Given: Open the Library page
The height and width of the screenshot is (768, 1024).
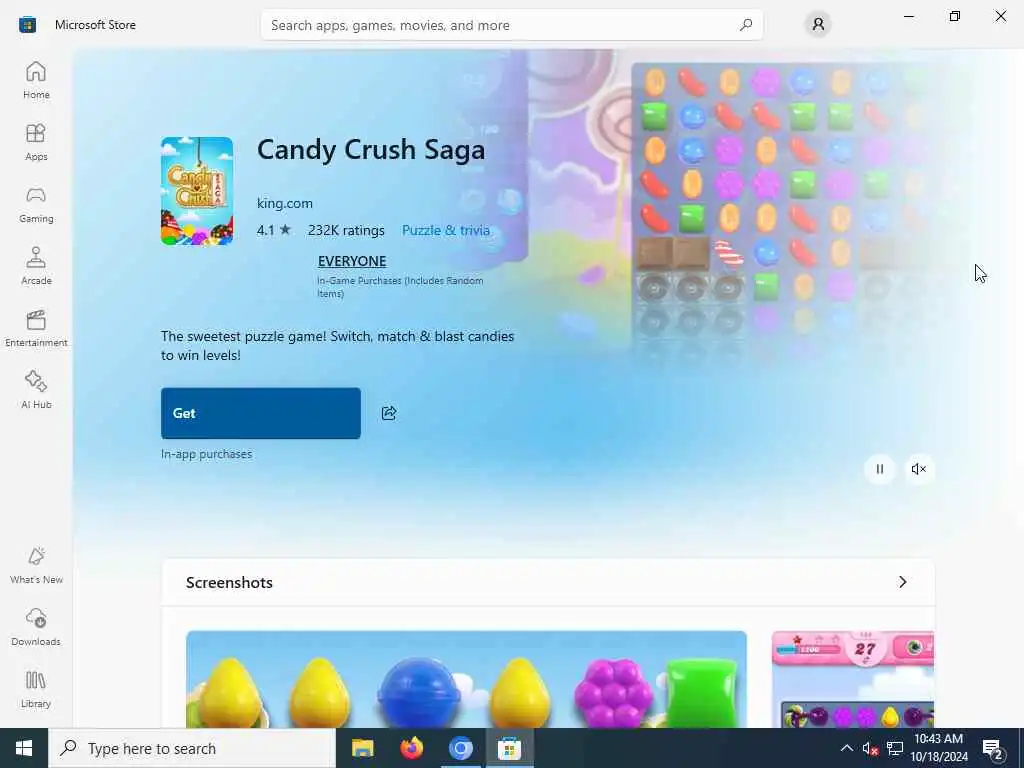Looking at the screenshot, I should point(36,690).
